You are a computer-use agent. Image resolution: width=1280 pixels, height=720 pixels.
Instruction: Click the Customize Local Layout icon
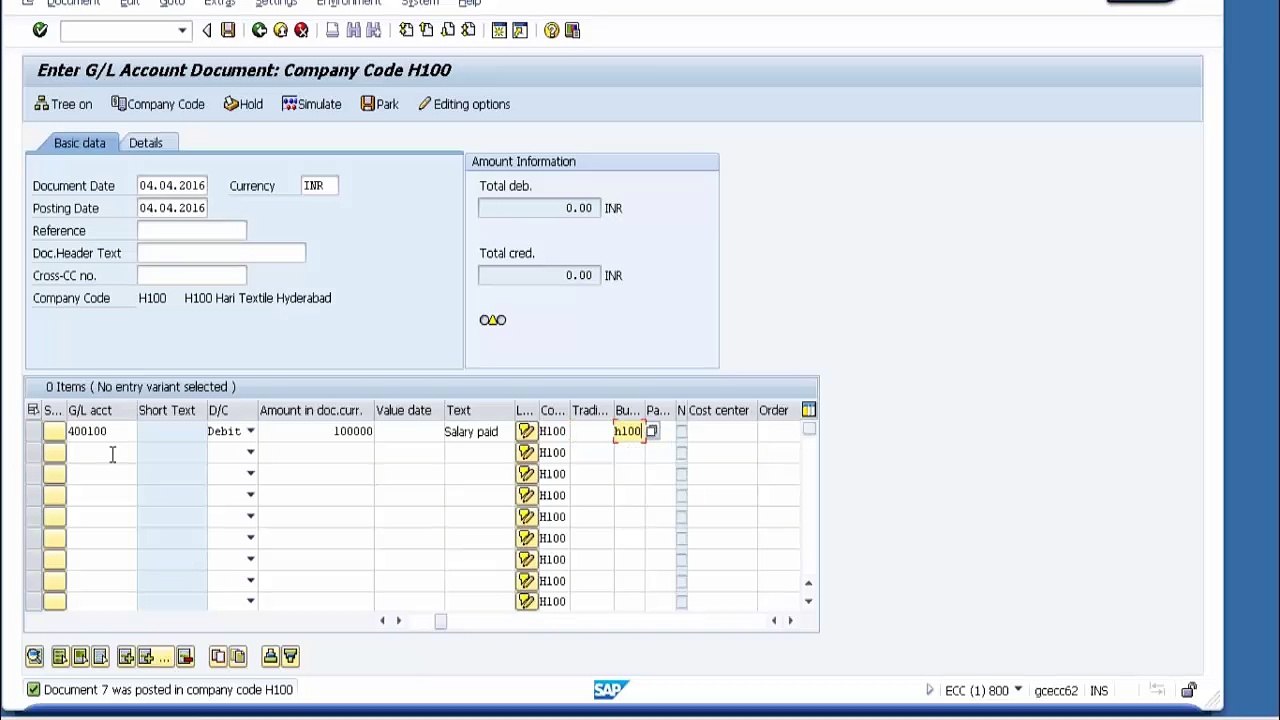(573, 30)
